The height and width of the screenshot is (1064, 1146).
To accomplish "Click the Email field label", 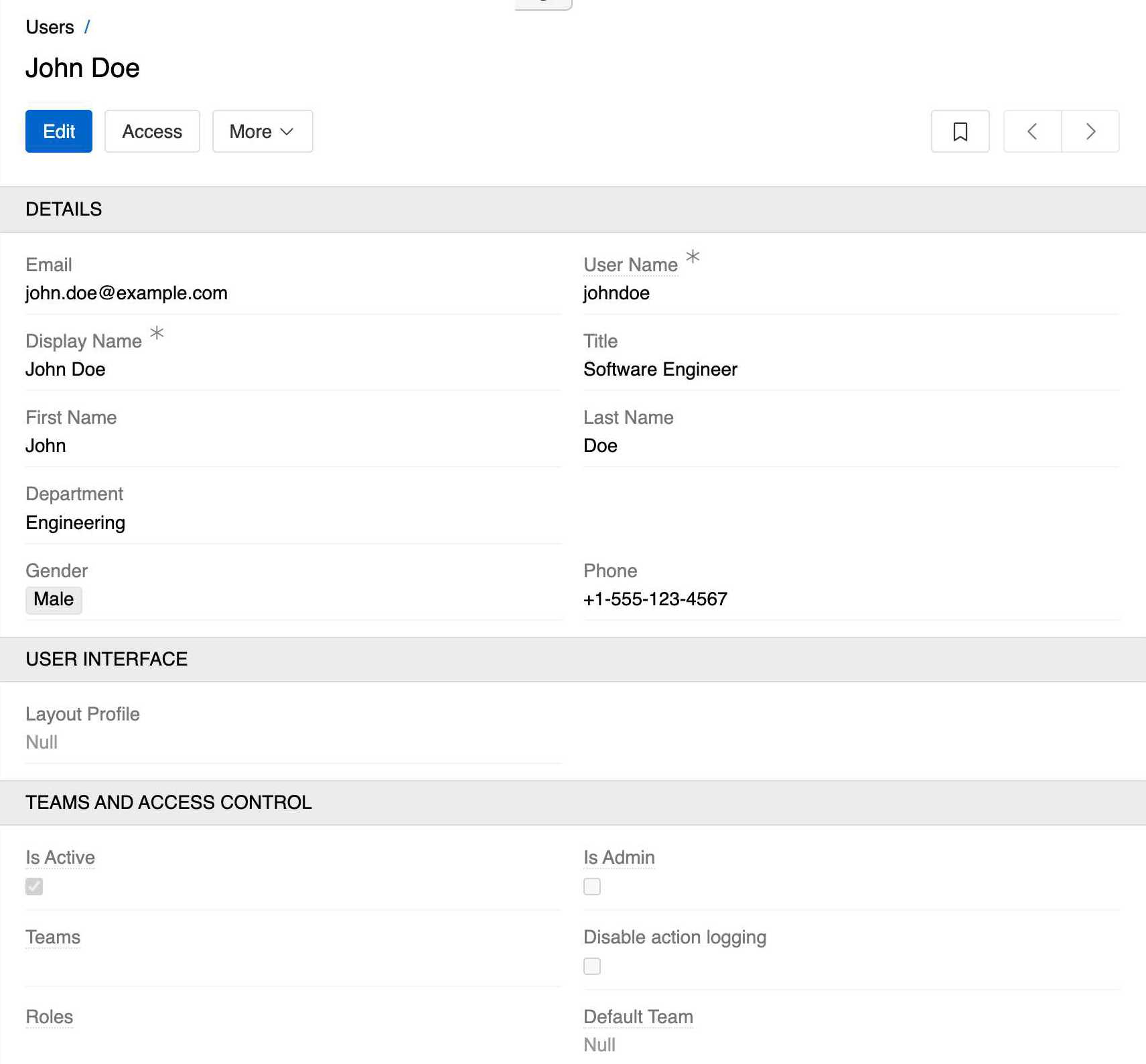I will [x=49, y=265].
